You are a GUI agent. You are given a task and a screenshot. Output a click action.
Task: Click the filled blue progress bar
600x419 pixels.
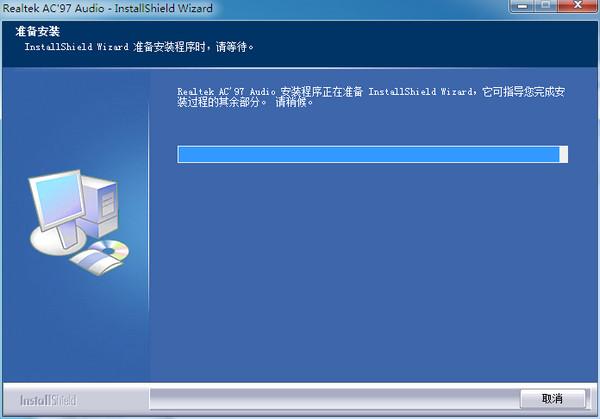point(368,155)
